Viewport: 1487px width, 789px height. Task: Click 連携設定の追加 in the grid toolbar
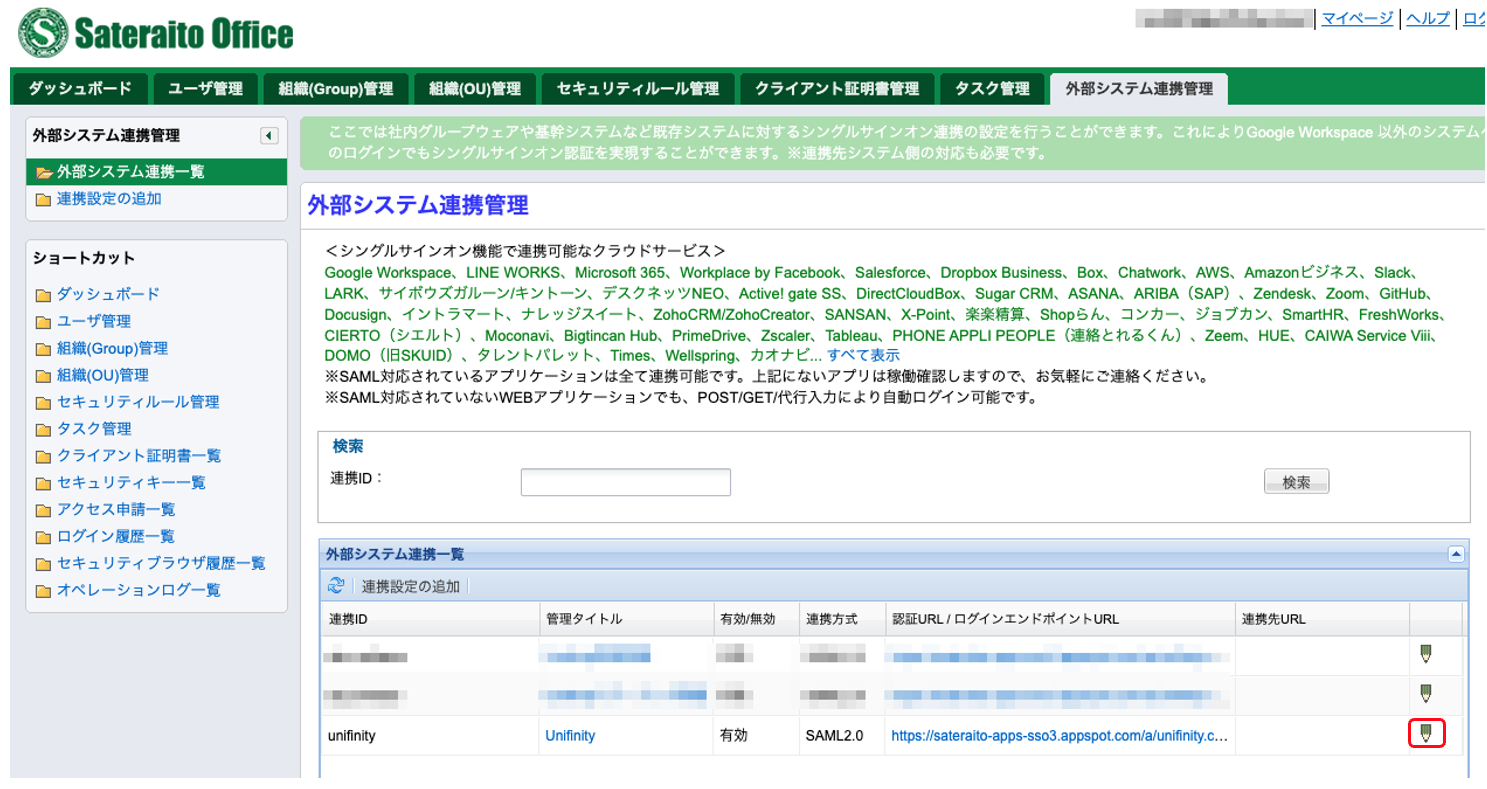pyautogui.click(x=410, y=586)
